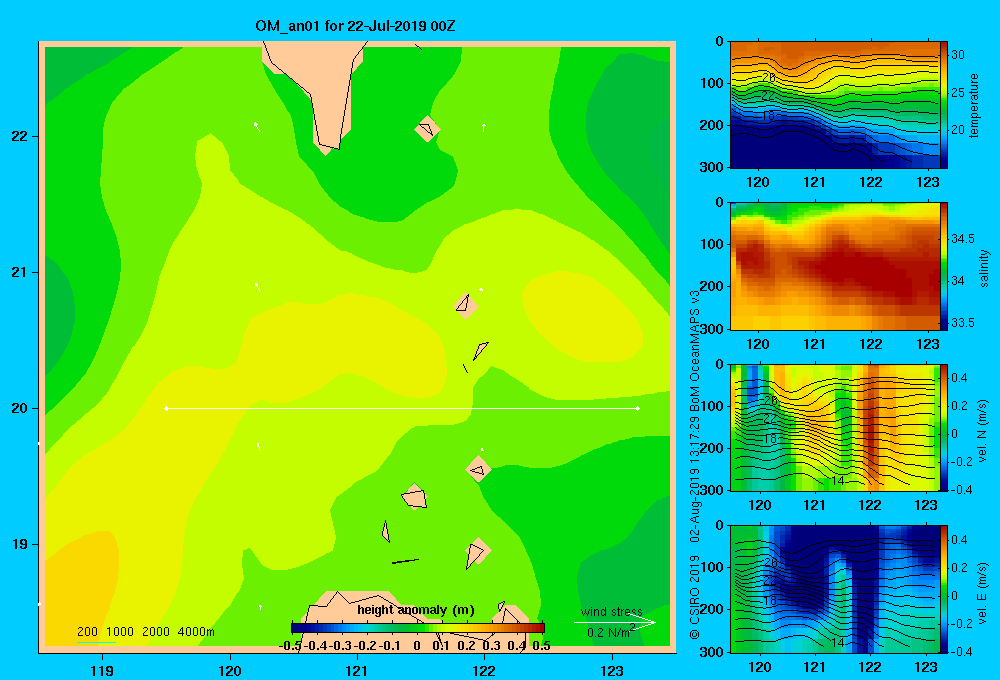Click the red northward velocity band at 122
The width and height of the screenshot is (1000, 680).
pos(871,427)
